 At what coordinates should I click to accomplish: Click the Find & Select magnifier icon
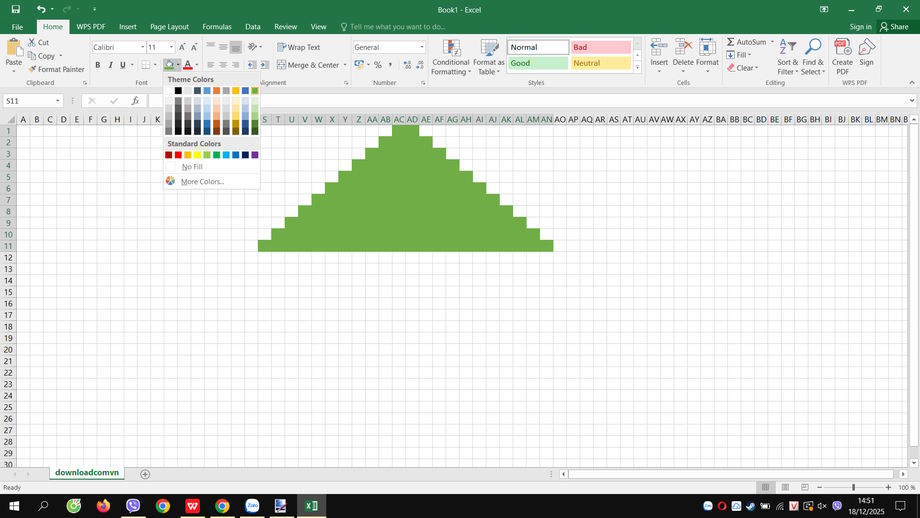point(812,48)
